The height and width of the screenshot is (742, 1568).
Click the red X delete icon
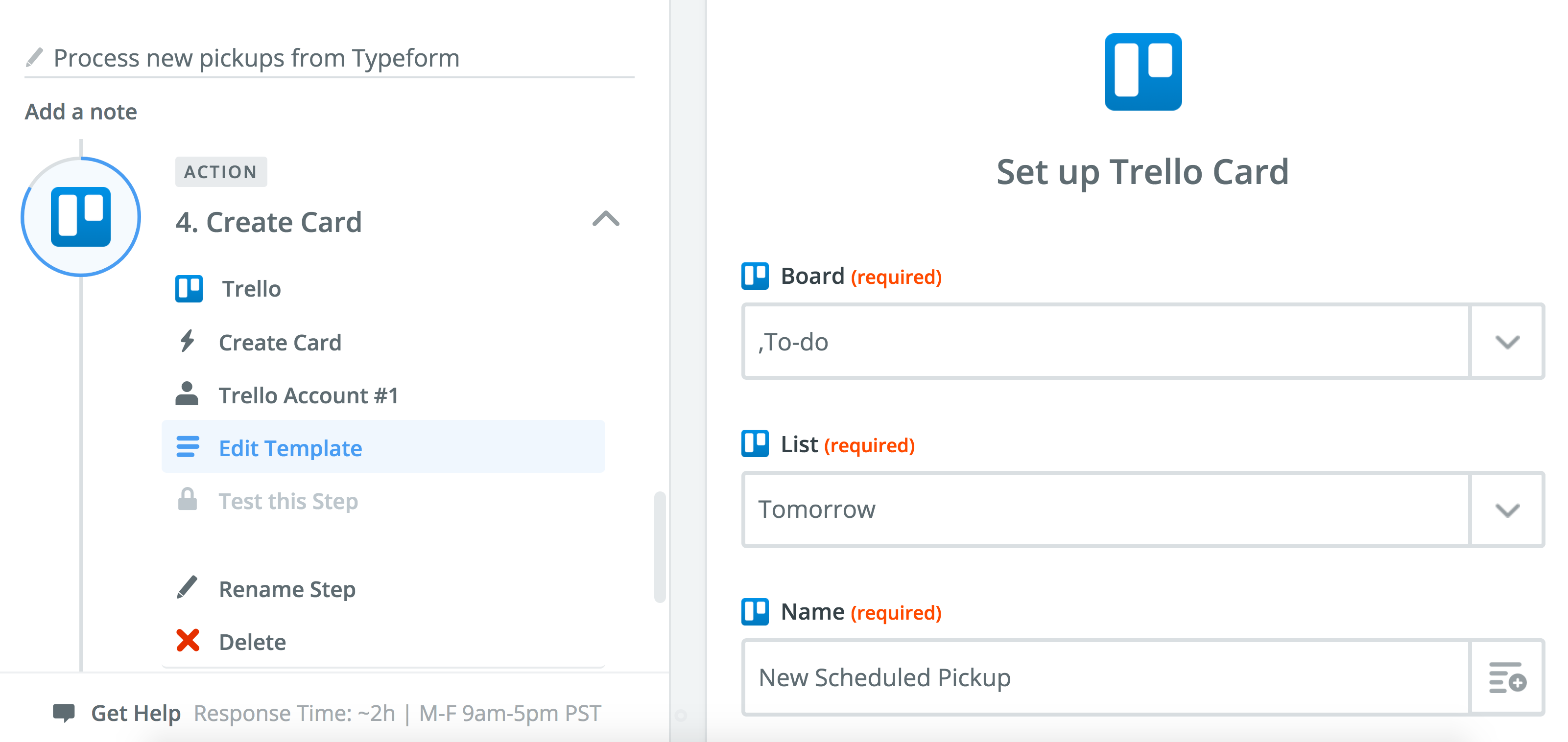[x=188, y=640]
